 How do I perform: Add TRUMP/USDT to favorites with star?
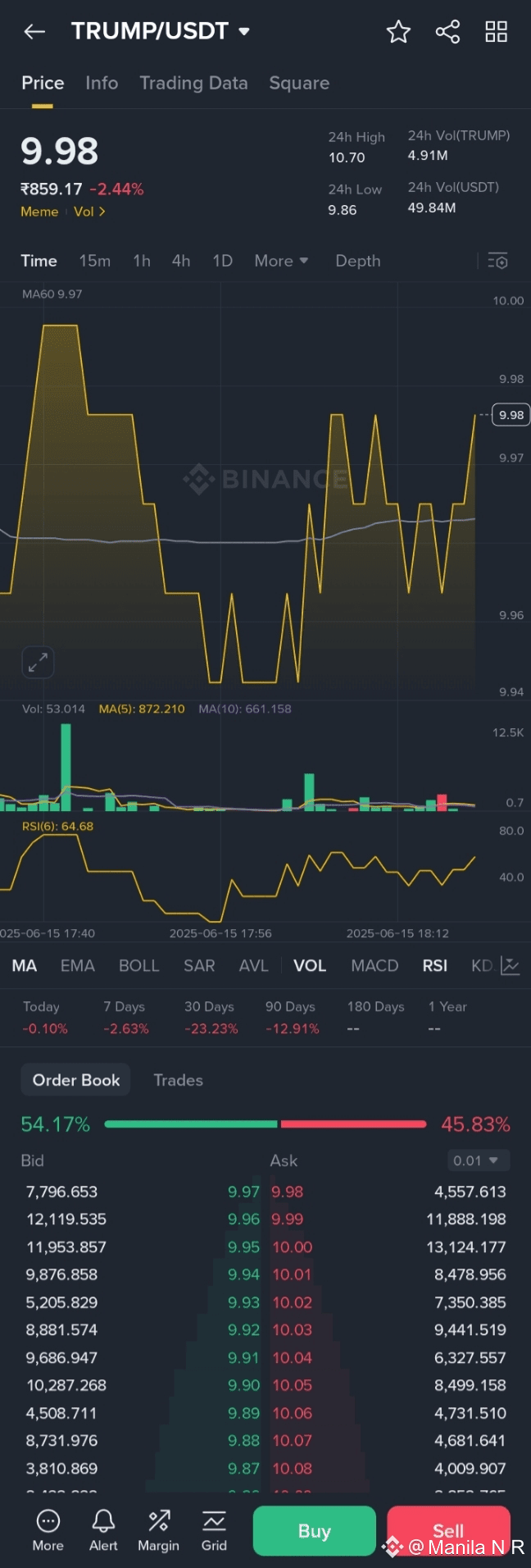(398, 32)
